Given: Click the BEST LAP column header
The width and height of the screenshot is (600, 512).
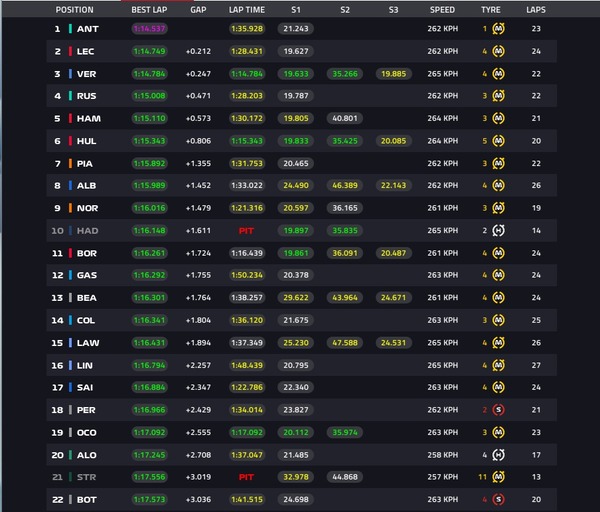Looking at the screenshot, I should click(149, 10).
